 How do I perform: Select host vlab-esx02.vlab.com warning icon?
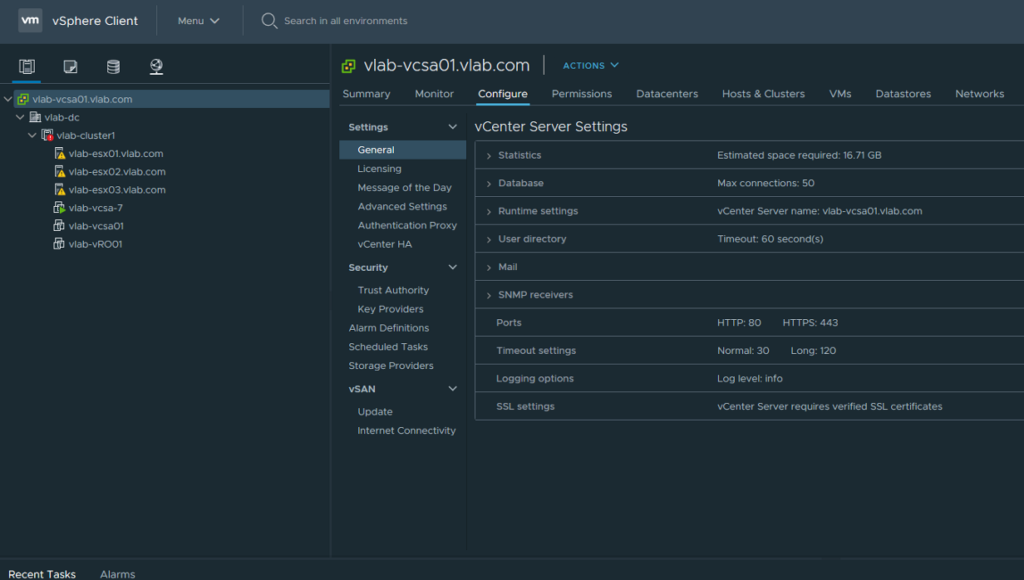pyautogui.click(x=59, y=172)
